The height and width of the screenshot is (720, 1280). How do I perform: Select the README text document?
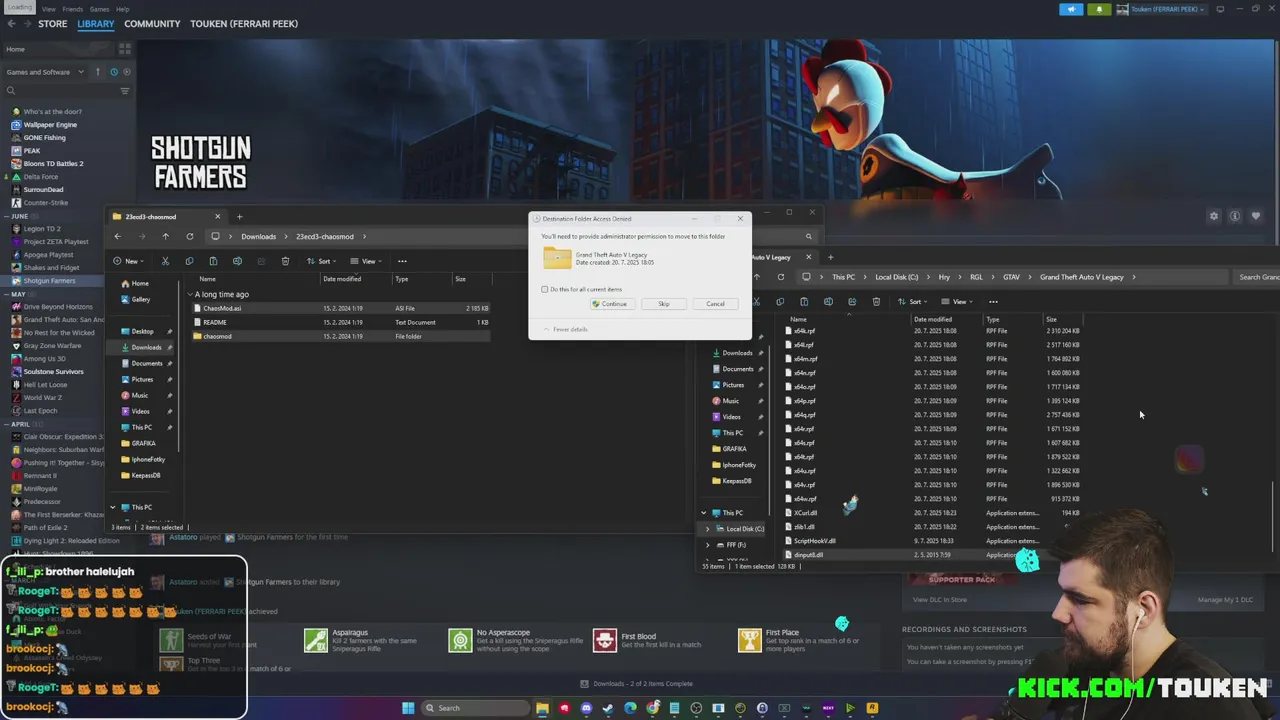340,322
